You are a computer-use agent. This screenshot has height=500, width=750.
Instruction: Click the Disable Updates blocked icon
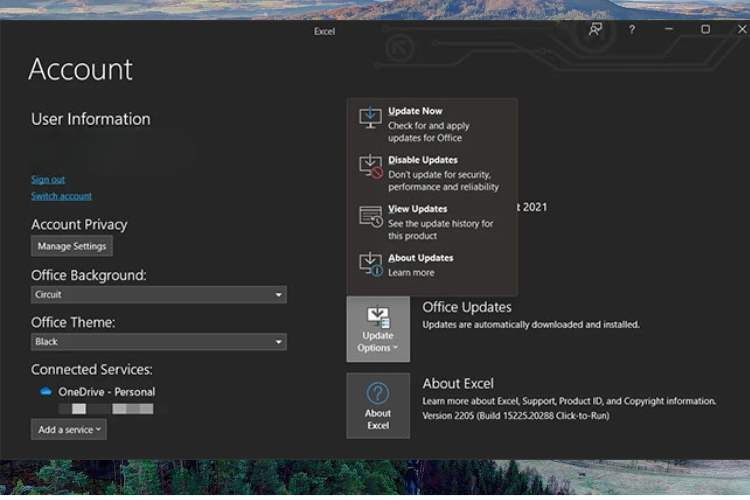pyautogui.click(x=370, y=167)
